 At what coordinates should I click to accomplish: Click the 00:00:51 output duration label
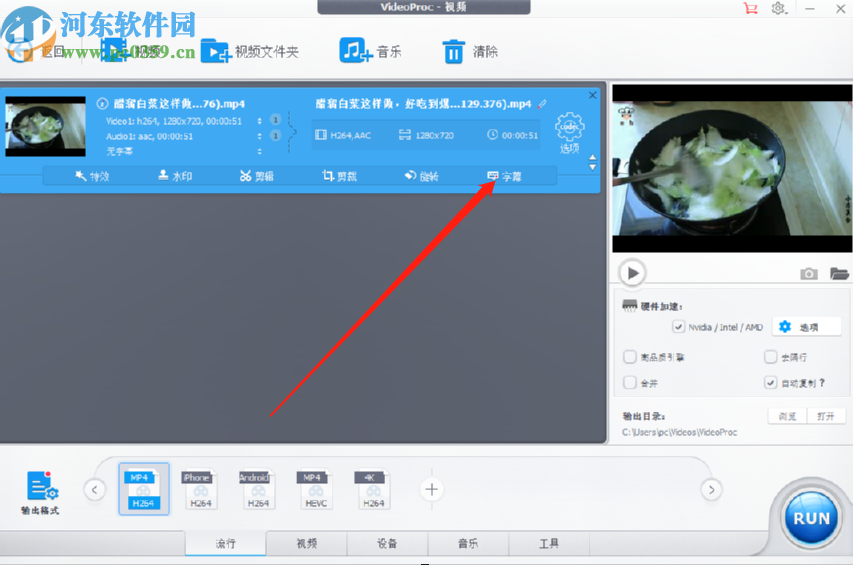(512, 135)
